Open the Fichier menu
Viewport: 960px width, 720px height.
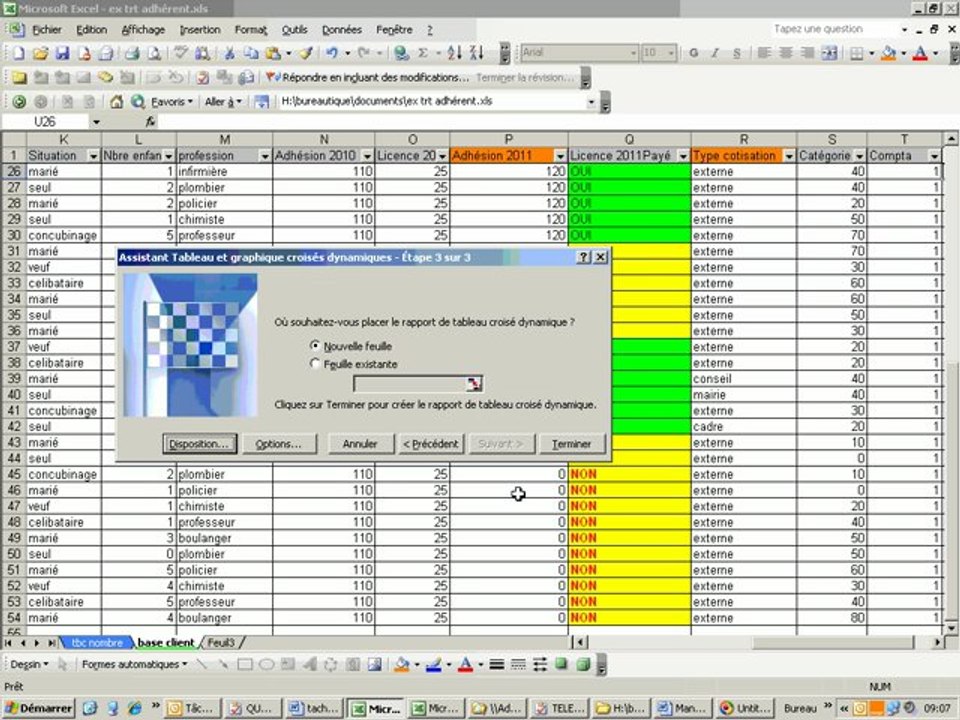(x=47, y=29)
